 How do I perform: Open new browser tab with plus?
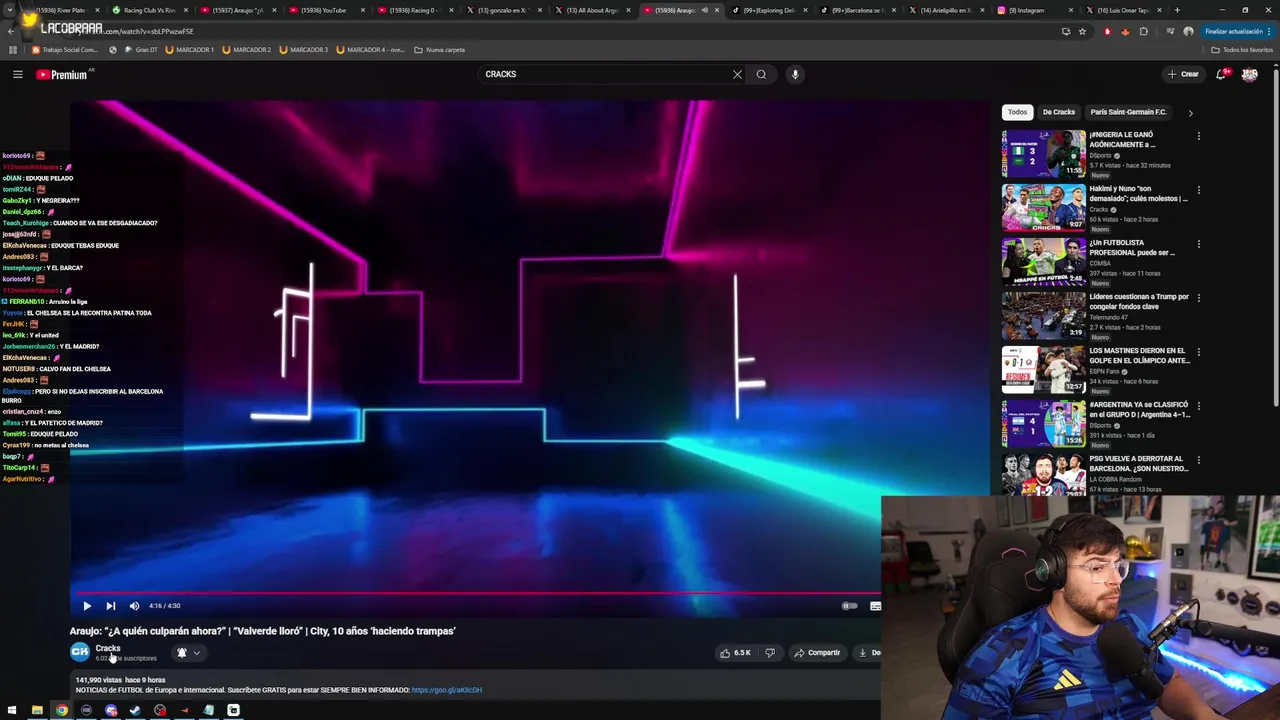coord(1177,10)
